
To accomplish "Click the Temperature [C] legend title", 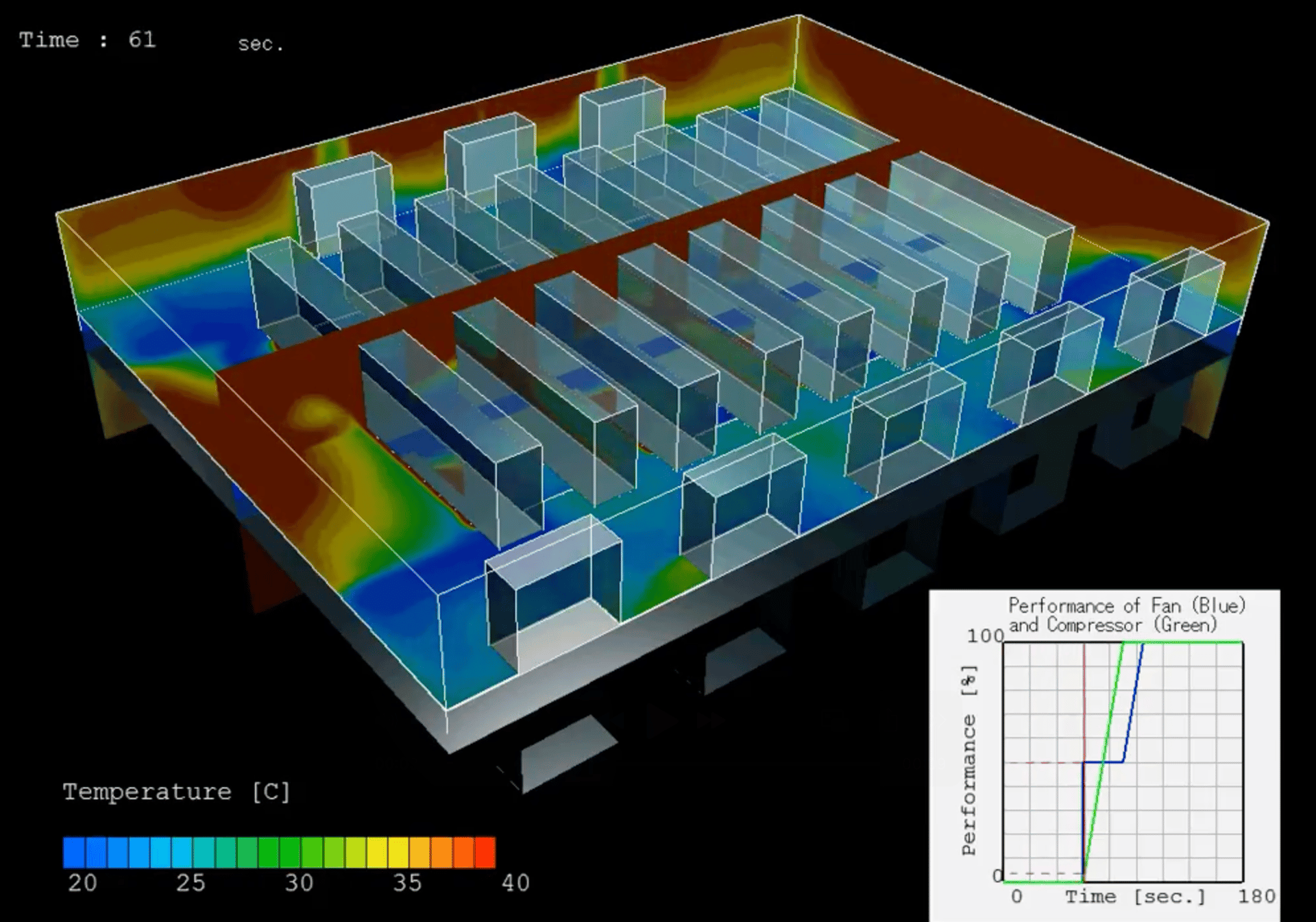I will coord(176,792).
